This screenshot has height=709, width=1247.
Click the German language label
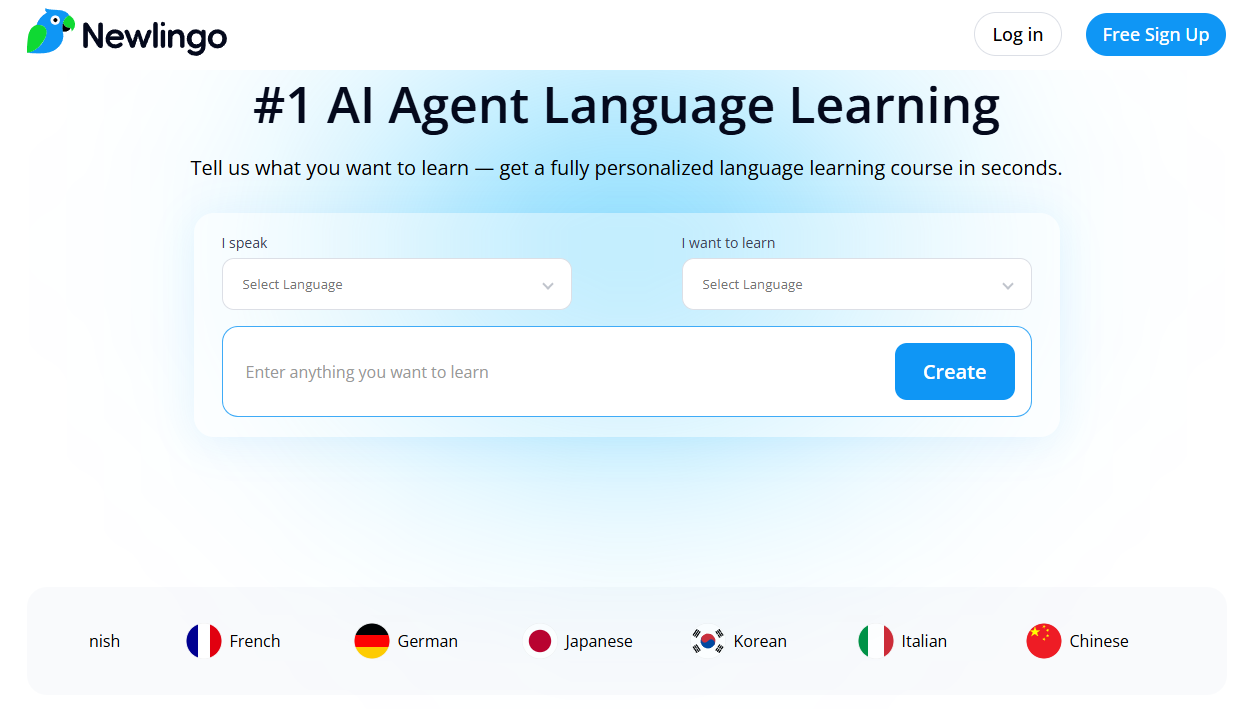(428, 641)
